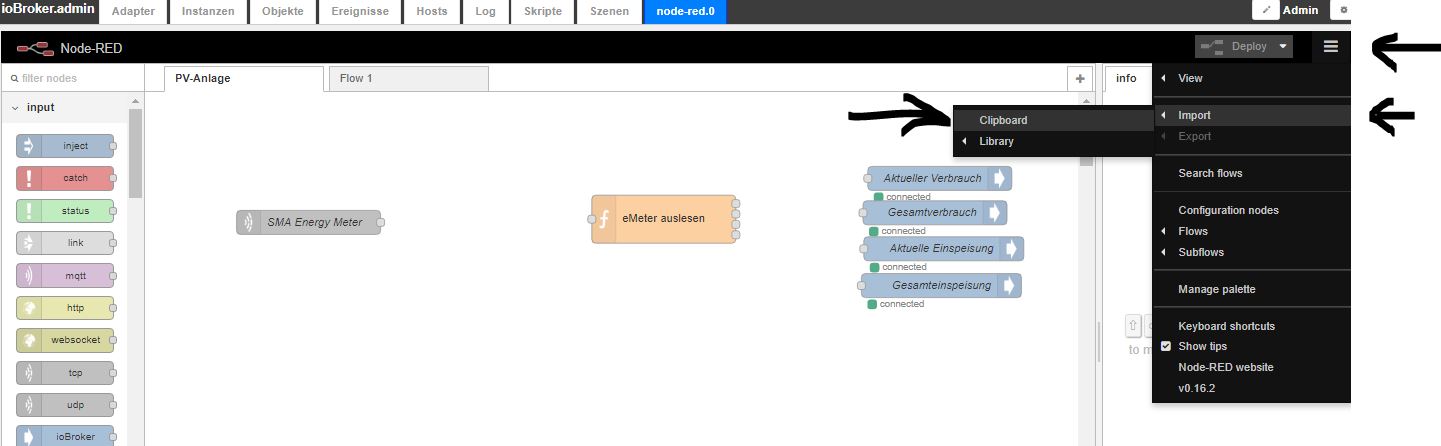Click the input port of eMeter auslesen
This screenshot has width=1441, height=446.
click(x=592, y=219)
